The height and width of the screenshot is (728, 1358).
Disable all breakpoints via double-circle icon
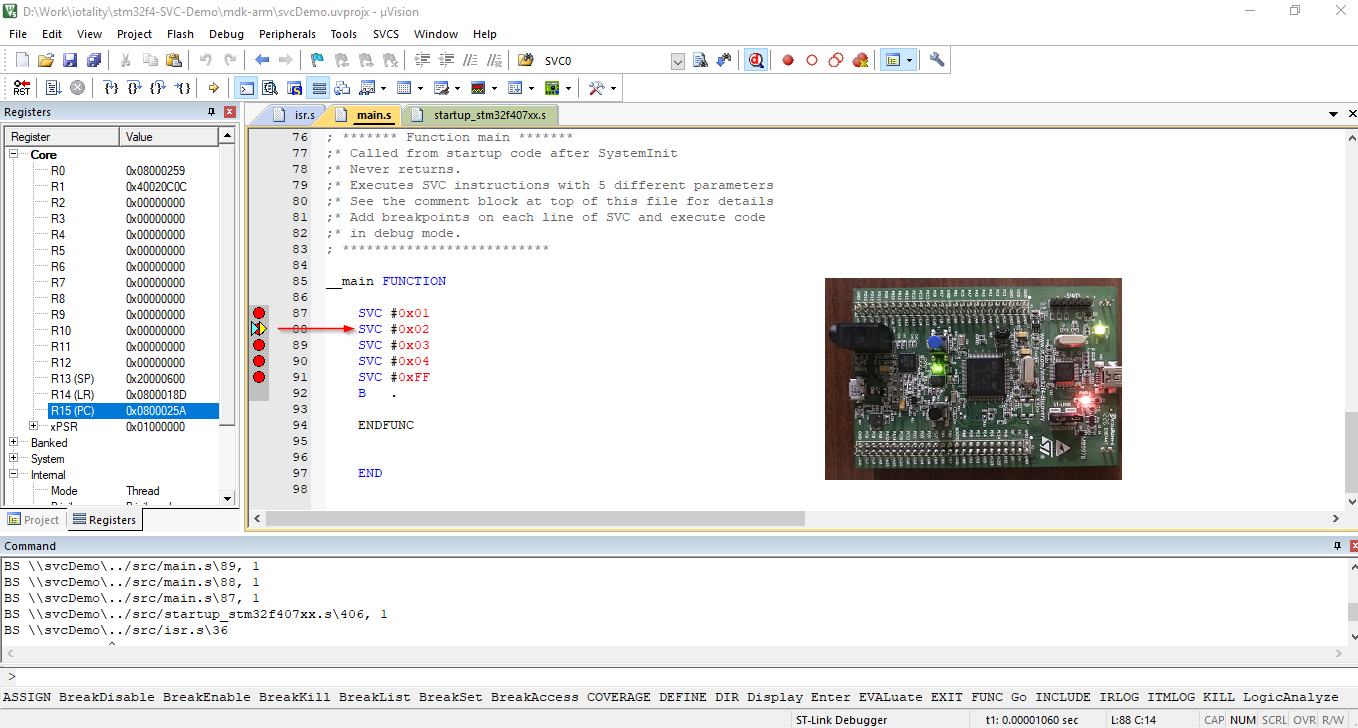[836, 60]
